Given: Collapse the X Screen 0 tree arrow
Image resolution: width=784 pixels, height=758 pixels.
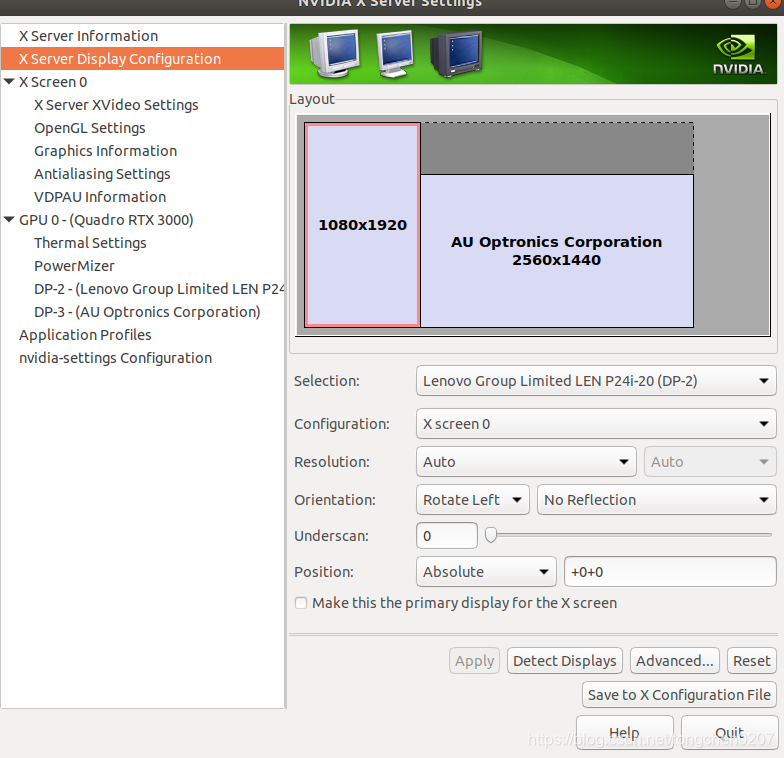Looking at the screenshot, I should point(9,82).
